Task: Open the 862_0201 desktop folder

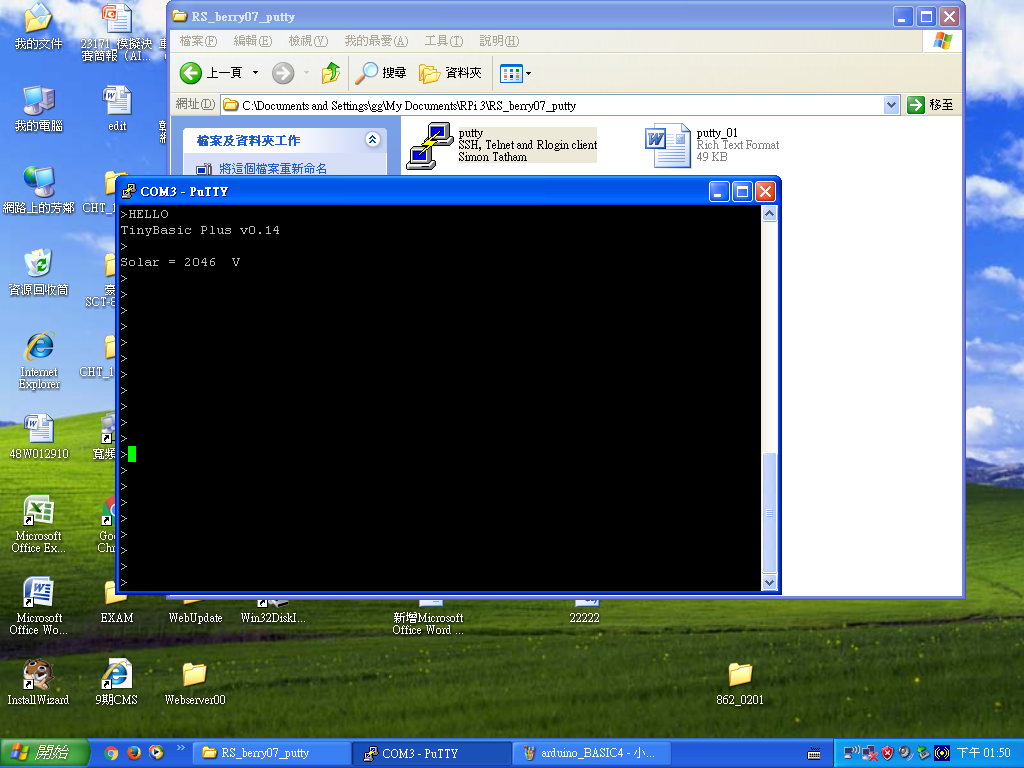Action: [738, 675]
